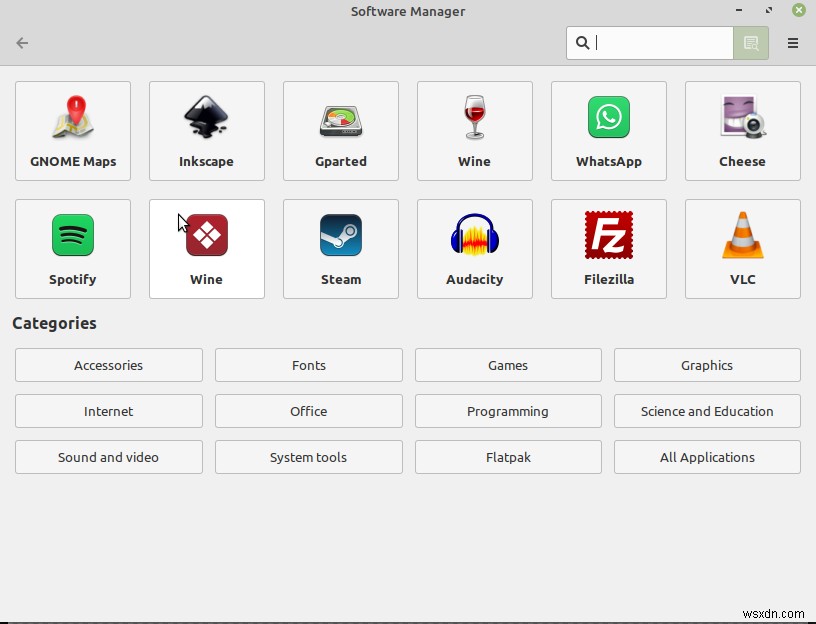Open the hamburger menu
The height and width of the screenshot is (624, 816).
[793, 43]
